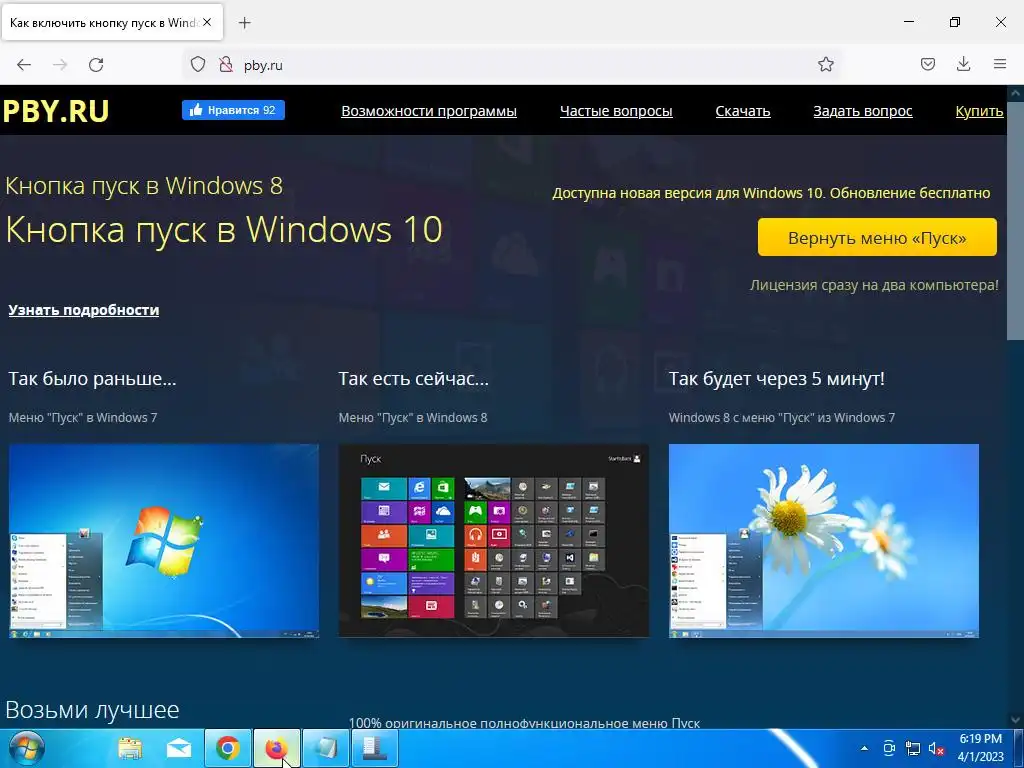Click 'Лицензия сразу на два компьютера!' text
This screenshot has height=768, width=1024.
[x=874, y=285]
